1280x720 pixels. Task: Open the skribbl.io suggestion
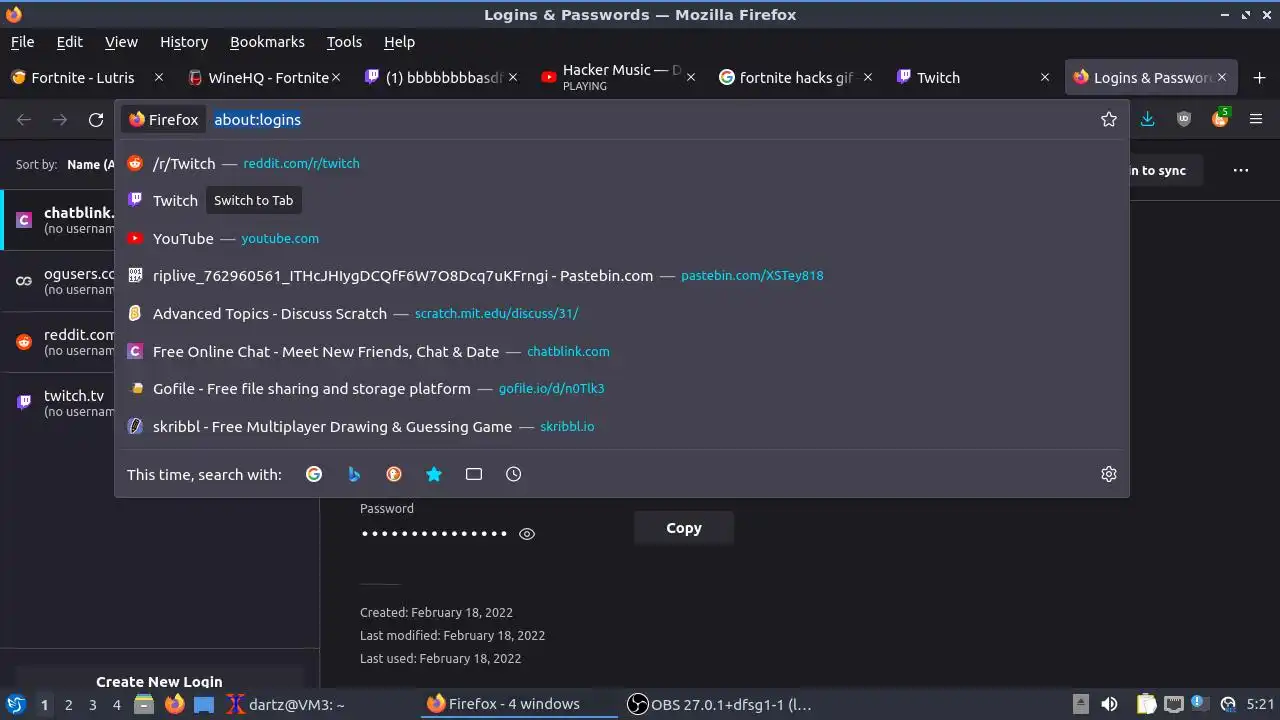(622, 426)
